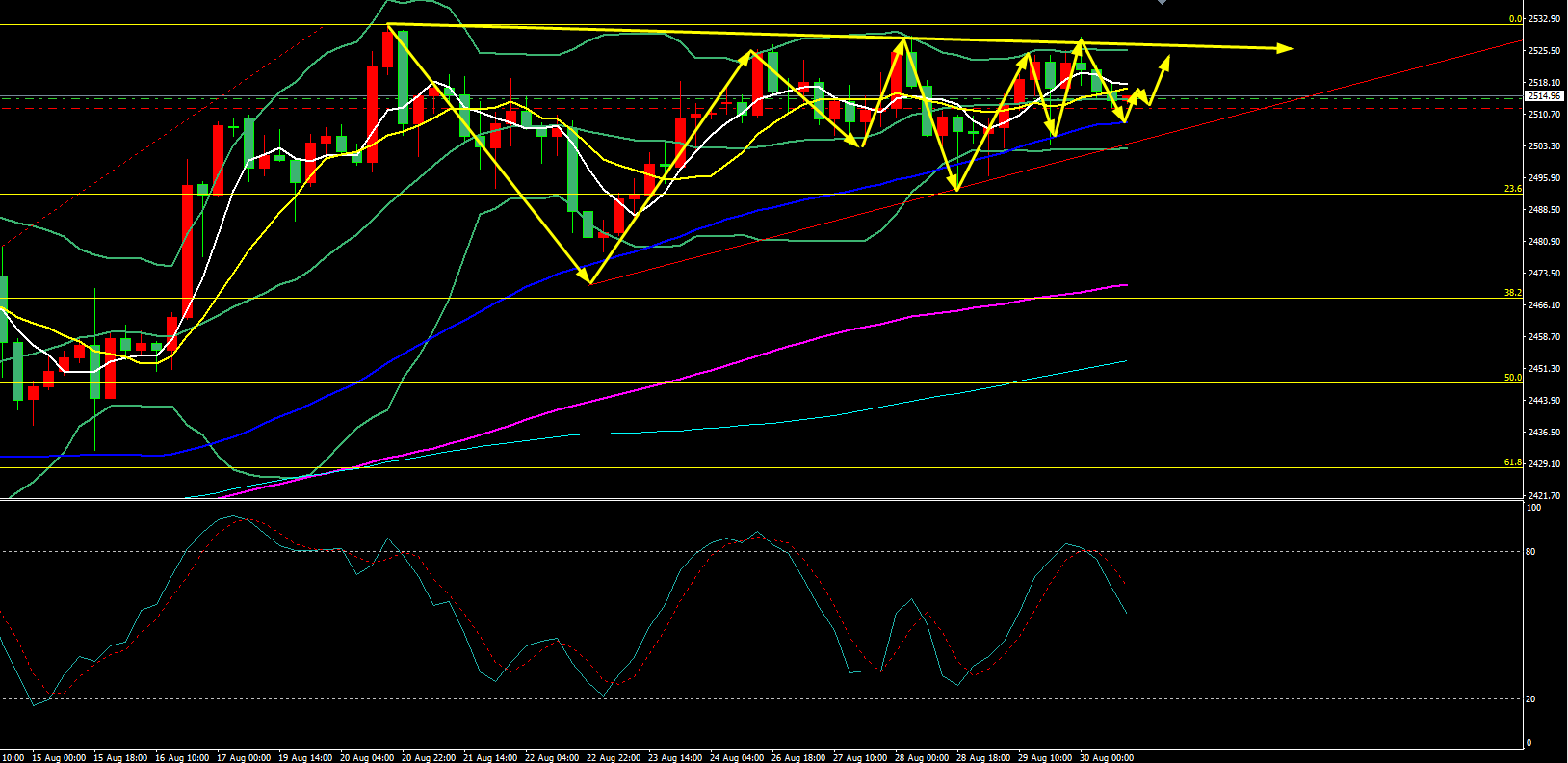Screen dimensions: 1568x763
Task: Click the Fibonacci 0.0 level label
Action: 1515,19
